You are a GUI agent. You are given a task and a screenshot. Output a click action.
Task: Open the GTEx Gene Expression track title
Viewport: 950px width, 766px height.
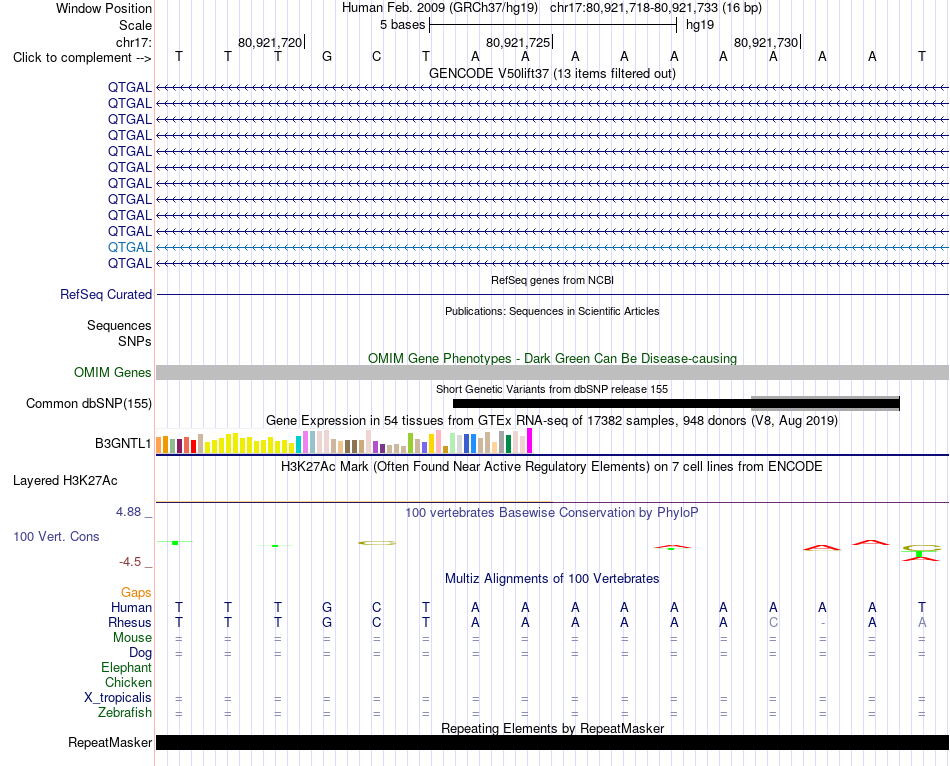[x=552, y=421]
